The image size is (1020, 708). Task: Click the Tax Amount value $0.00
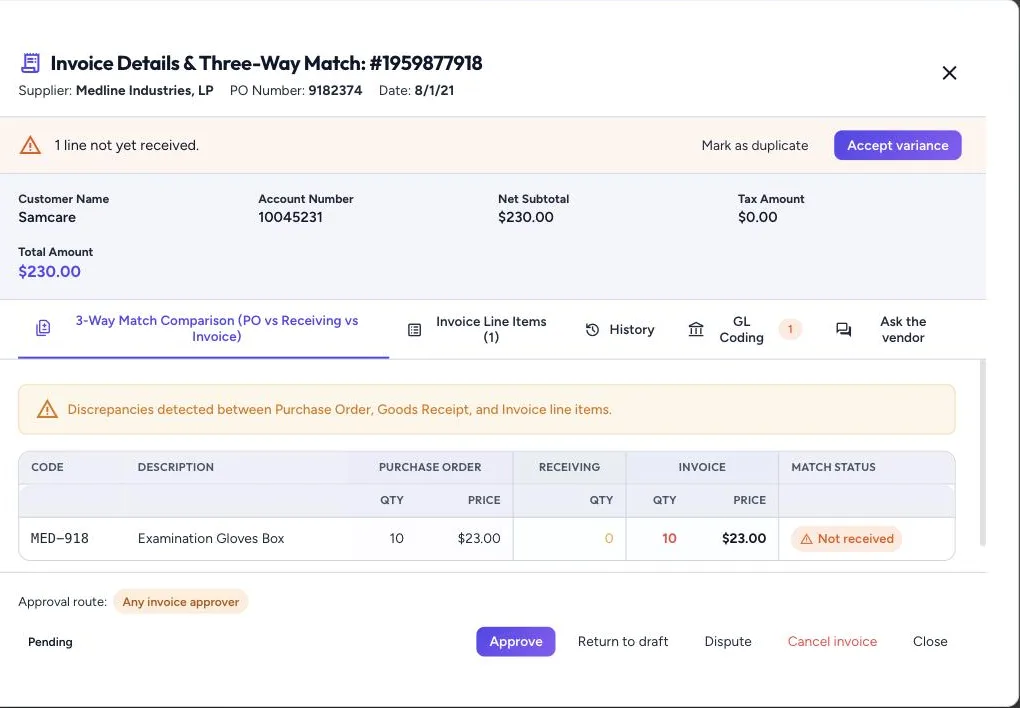(757, 217)
